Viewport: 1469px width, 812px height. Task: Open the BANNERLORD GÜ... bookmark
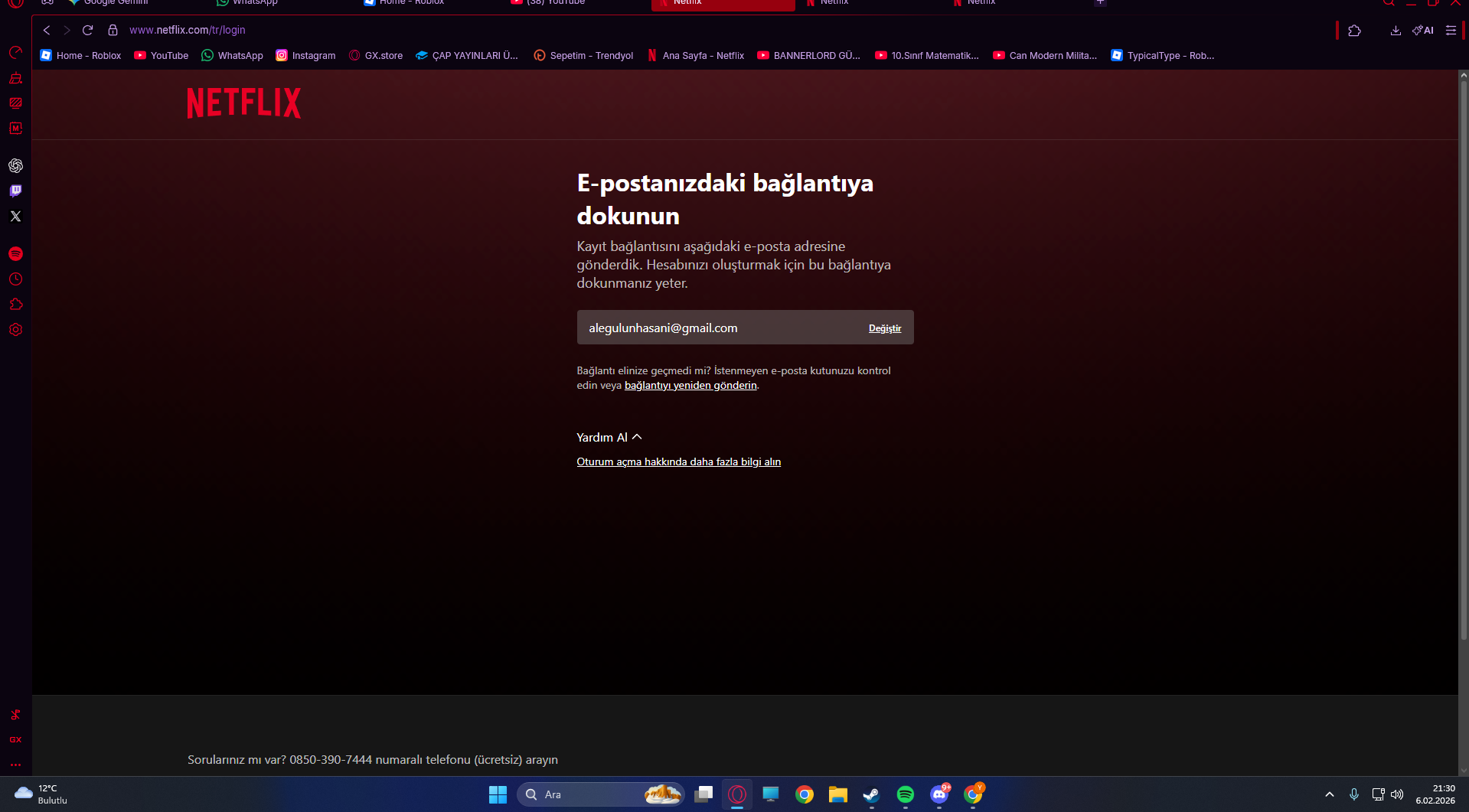(x=809, y=55)
